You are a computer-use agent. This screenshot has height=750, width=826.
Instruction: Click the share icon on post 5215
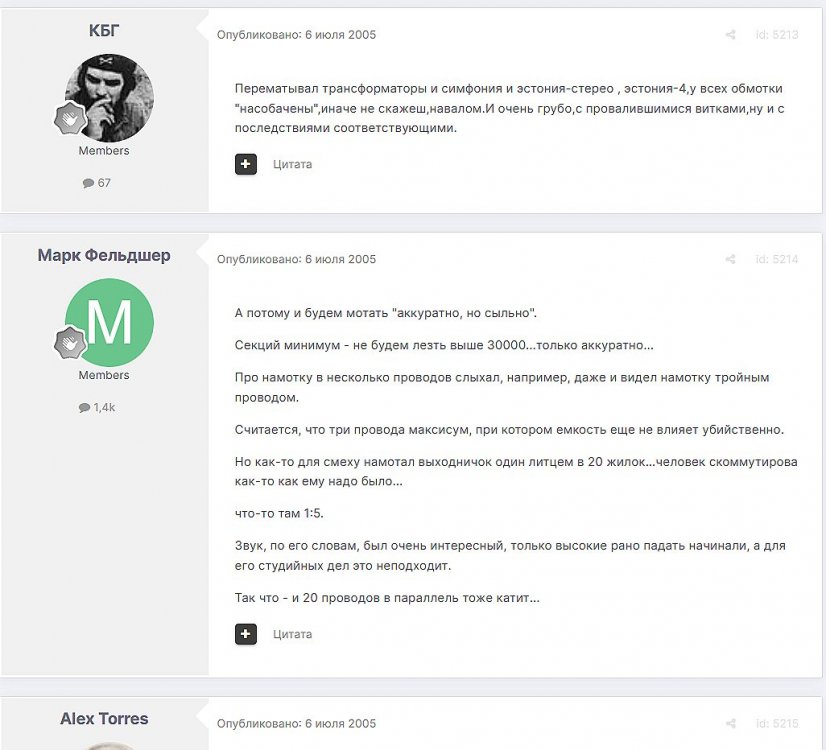(730, 724)
